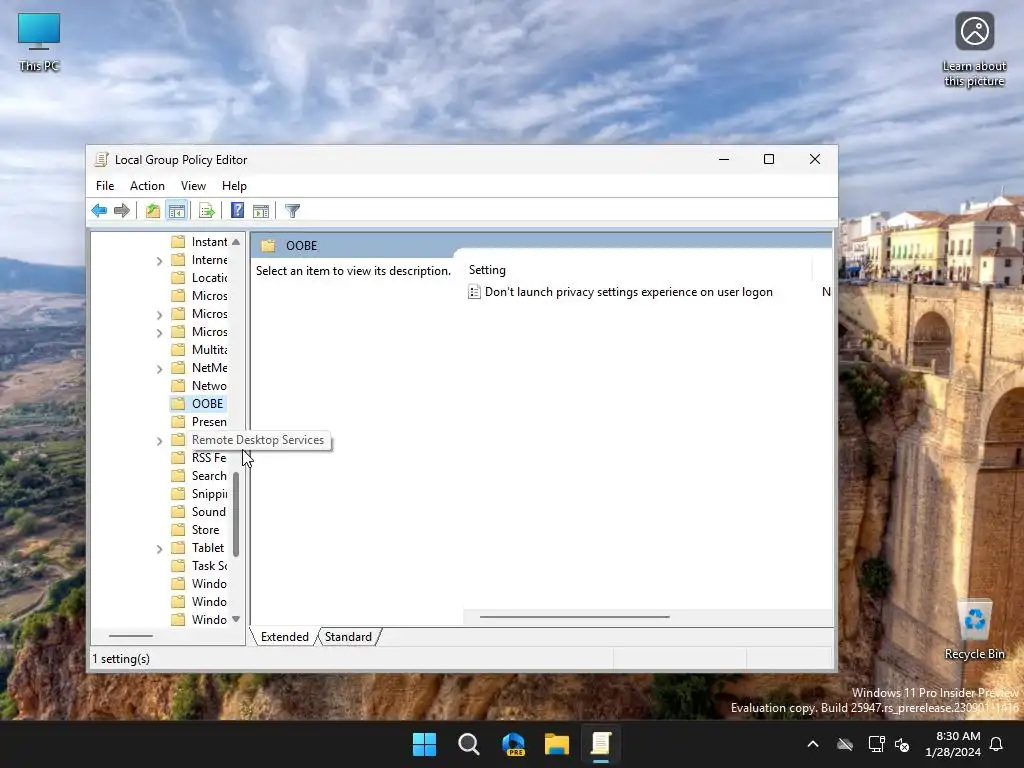Open the View menu
This screenshot has width=1024, height=768.
coord(193,185)
